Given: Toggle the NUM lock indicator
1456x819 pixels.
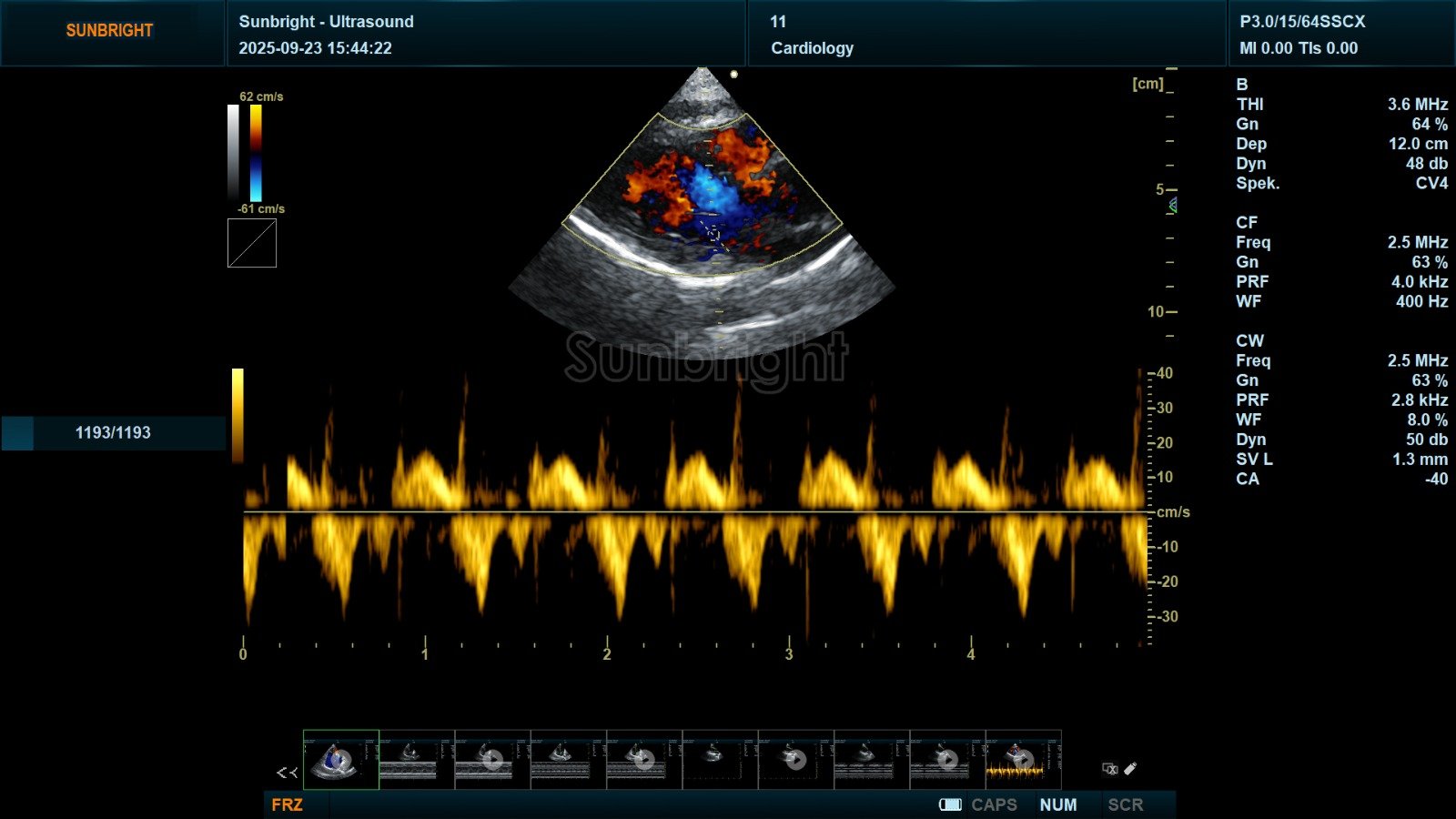Looking at the screenshot, I should point(1058,804).
